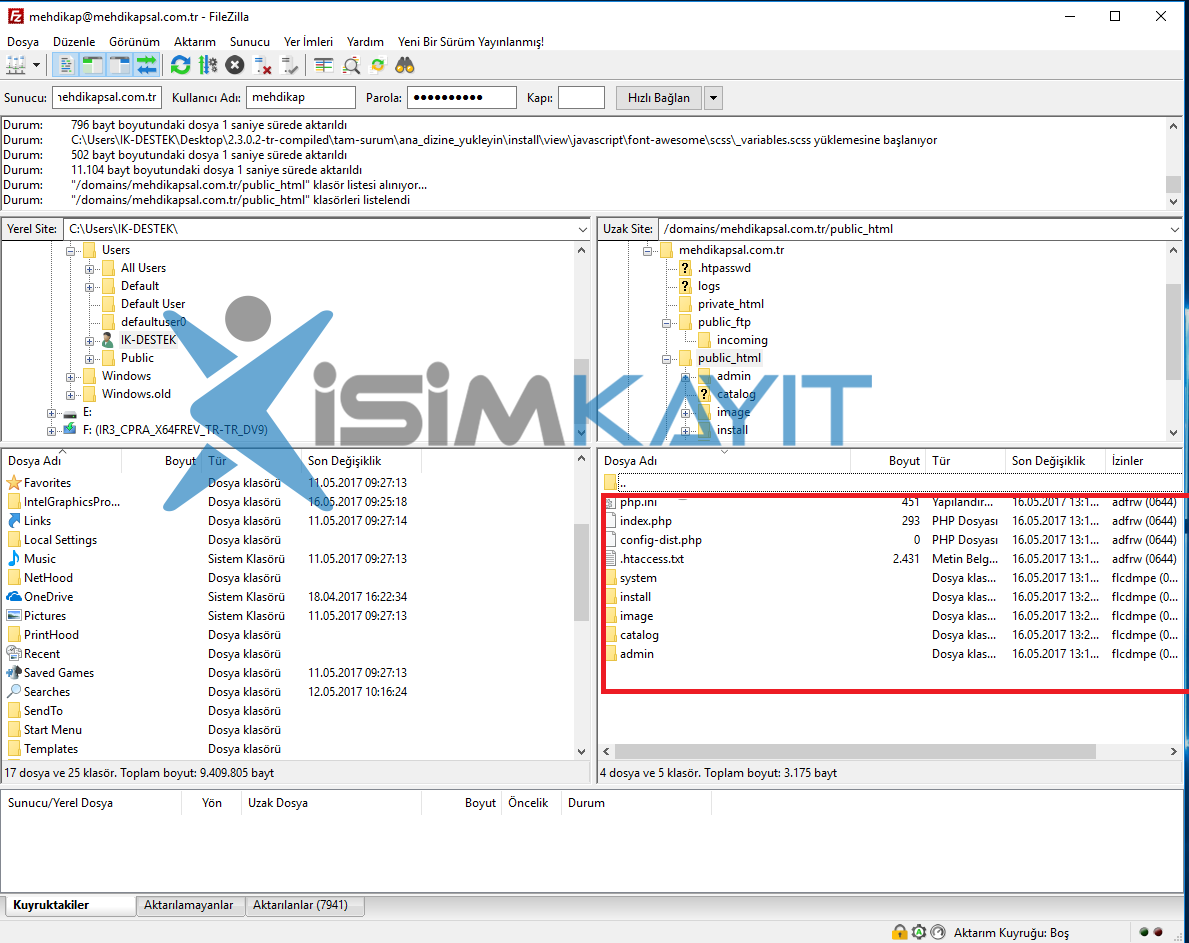Open Site Manager dropdown arrow
The width and height of the screenshot is (1189, 943).
point(36,65)
